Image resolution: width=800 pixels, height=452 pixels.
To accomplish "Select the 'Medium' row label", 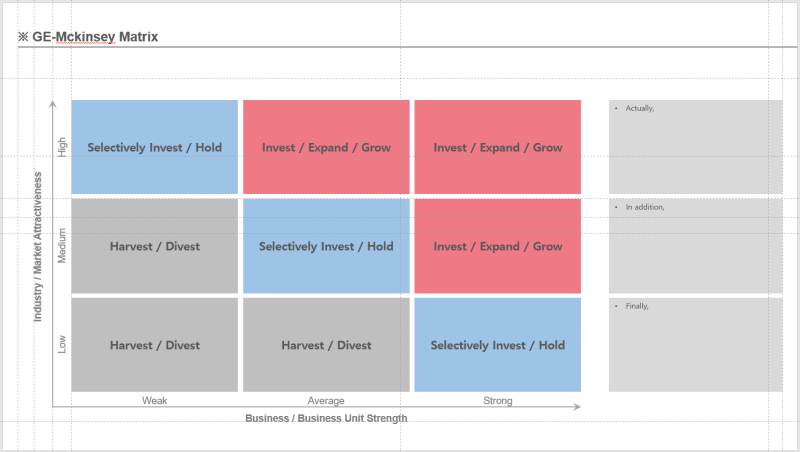I will coord(62,246).
